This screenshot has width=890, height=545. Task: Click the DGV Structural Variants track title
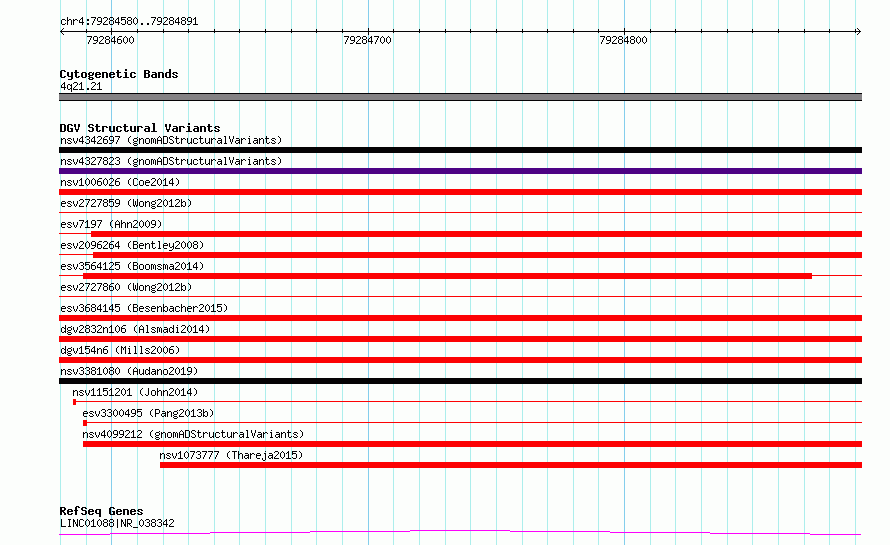(140, 128)
